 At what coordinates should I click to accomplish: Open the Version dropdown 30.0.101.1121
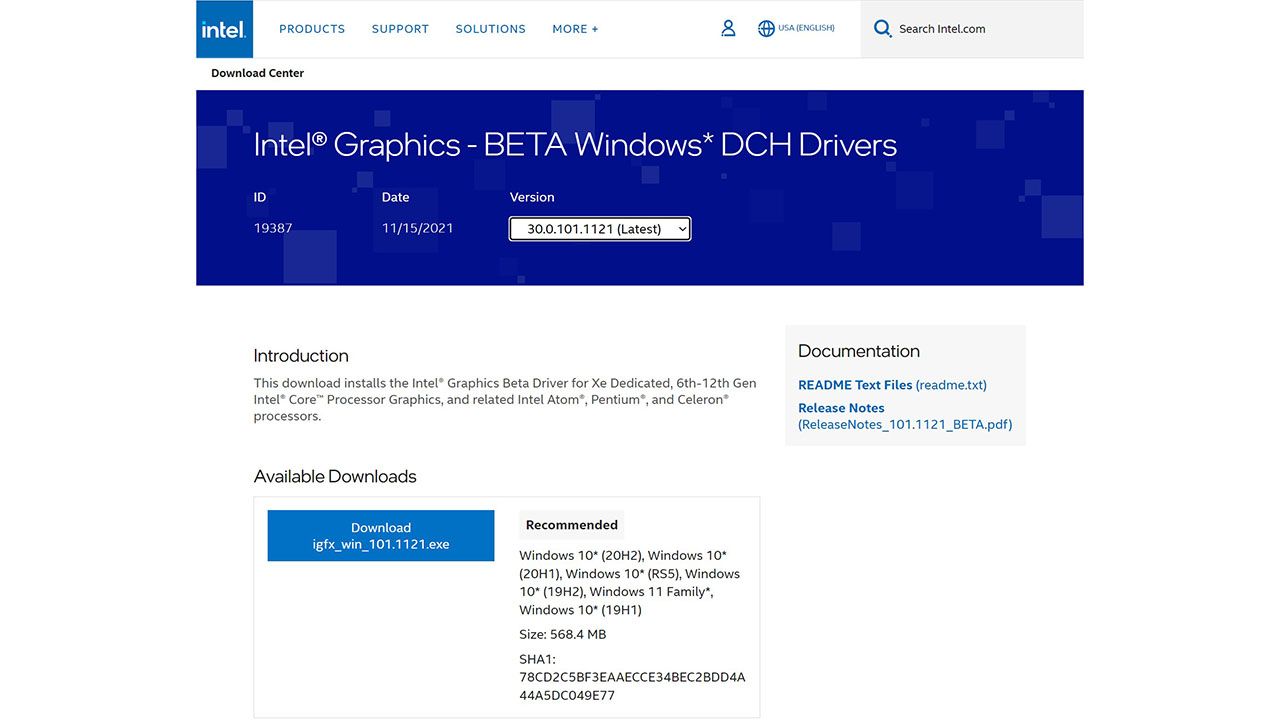pyautogui.click(x=600, y=229)
